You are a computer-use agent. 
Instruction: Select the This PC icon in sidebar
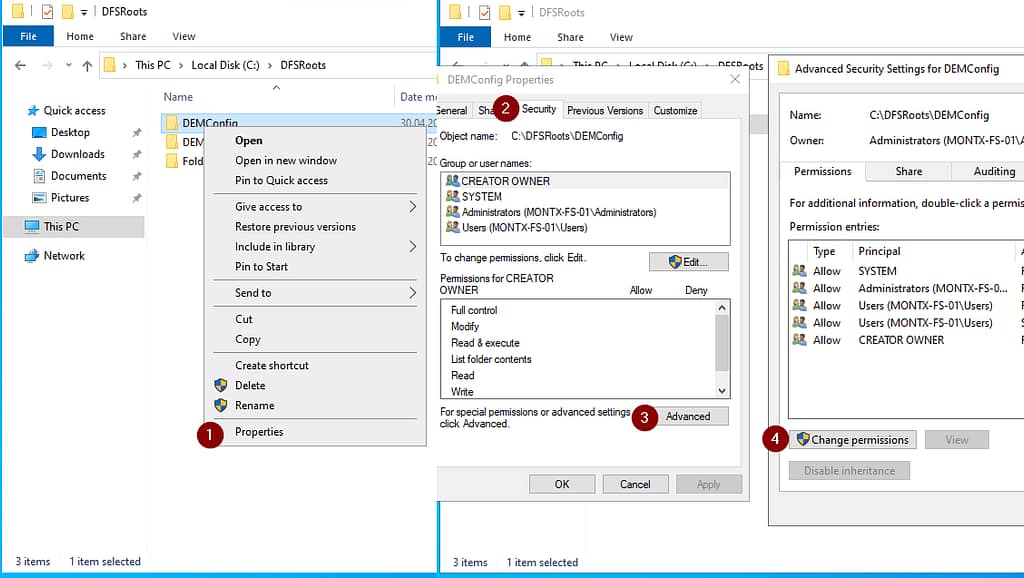tap(32, 227)
